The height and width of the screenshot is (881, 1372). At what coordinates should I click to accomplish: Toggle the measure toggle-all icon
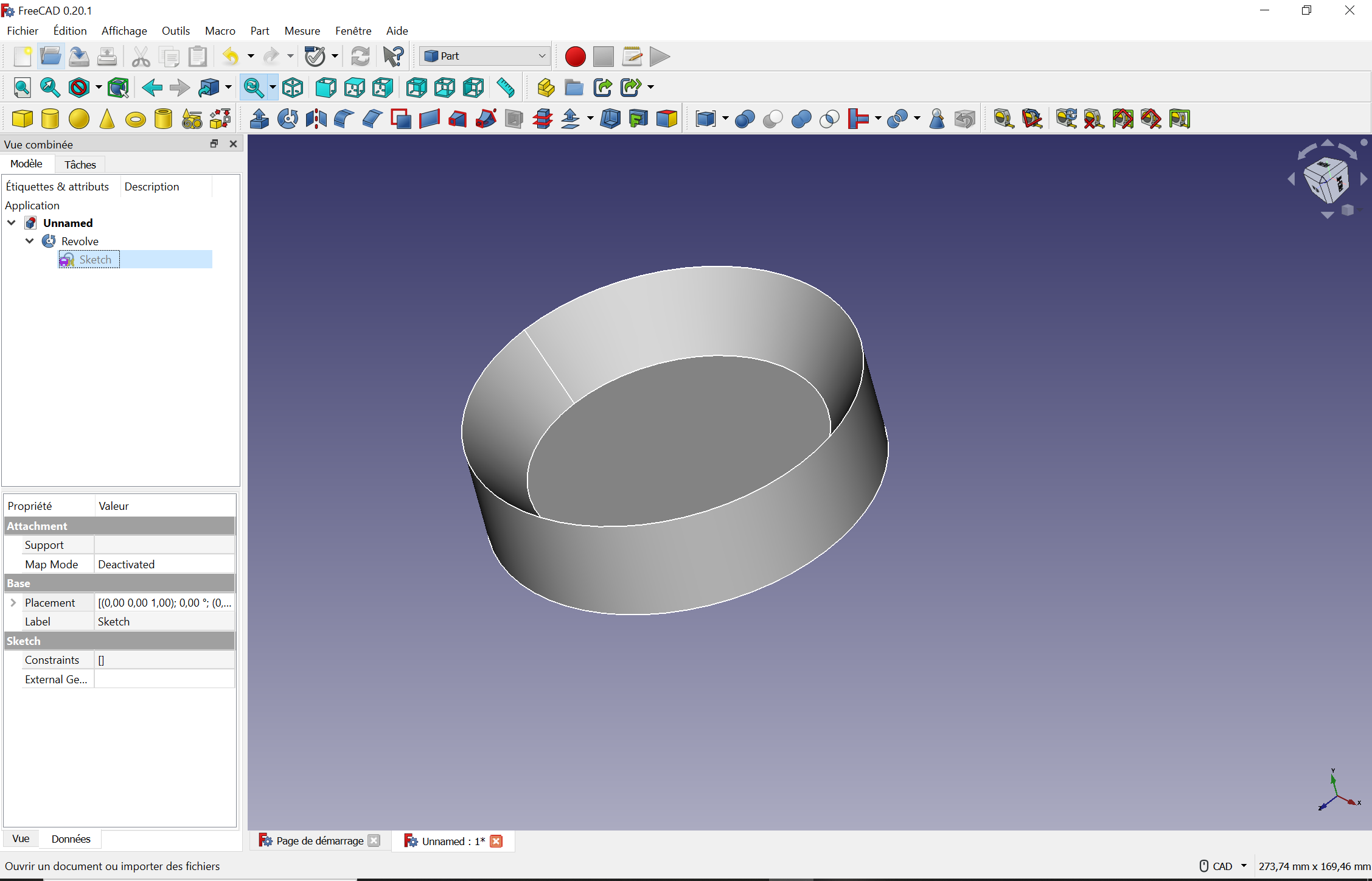pos(1123,119)
